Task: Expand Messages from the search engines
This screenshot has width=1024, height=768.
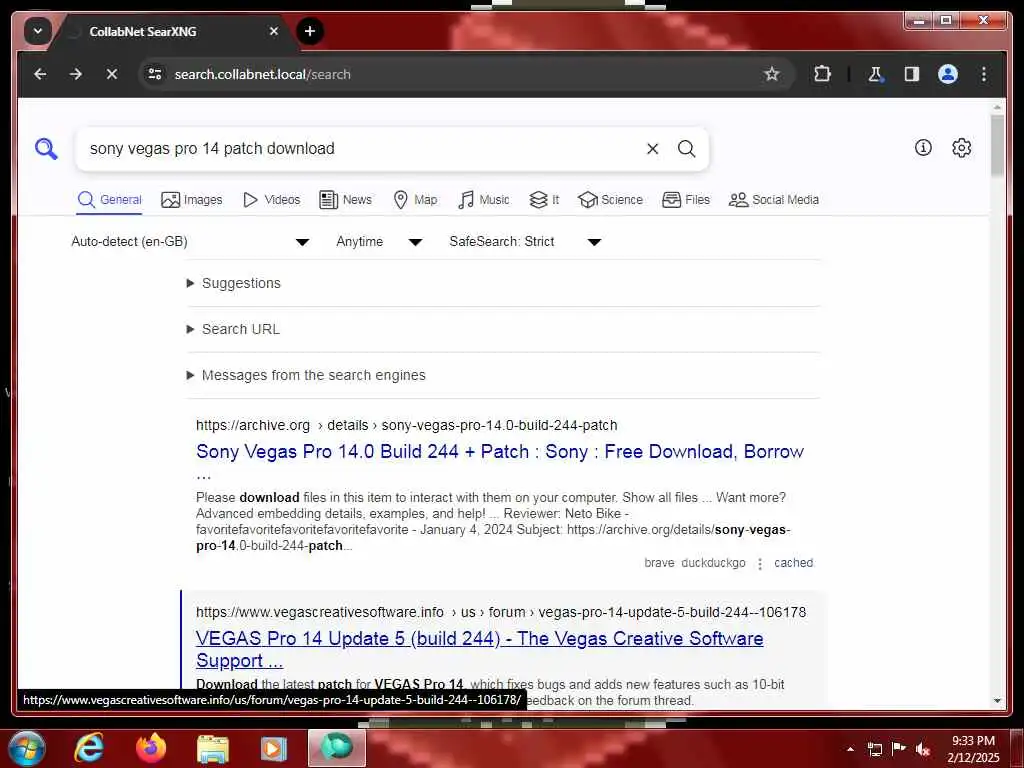Action: click(x=306, y=376)
